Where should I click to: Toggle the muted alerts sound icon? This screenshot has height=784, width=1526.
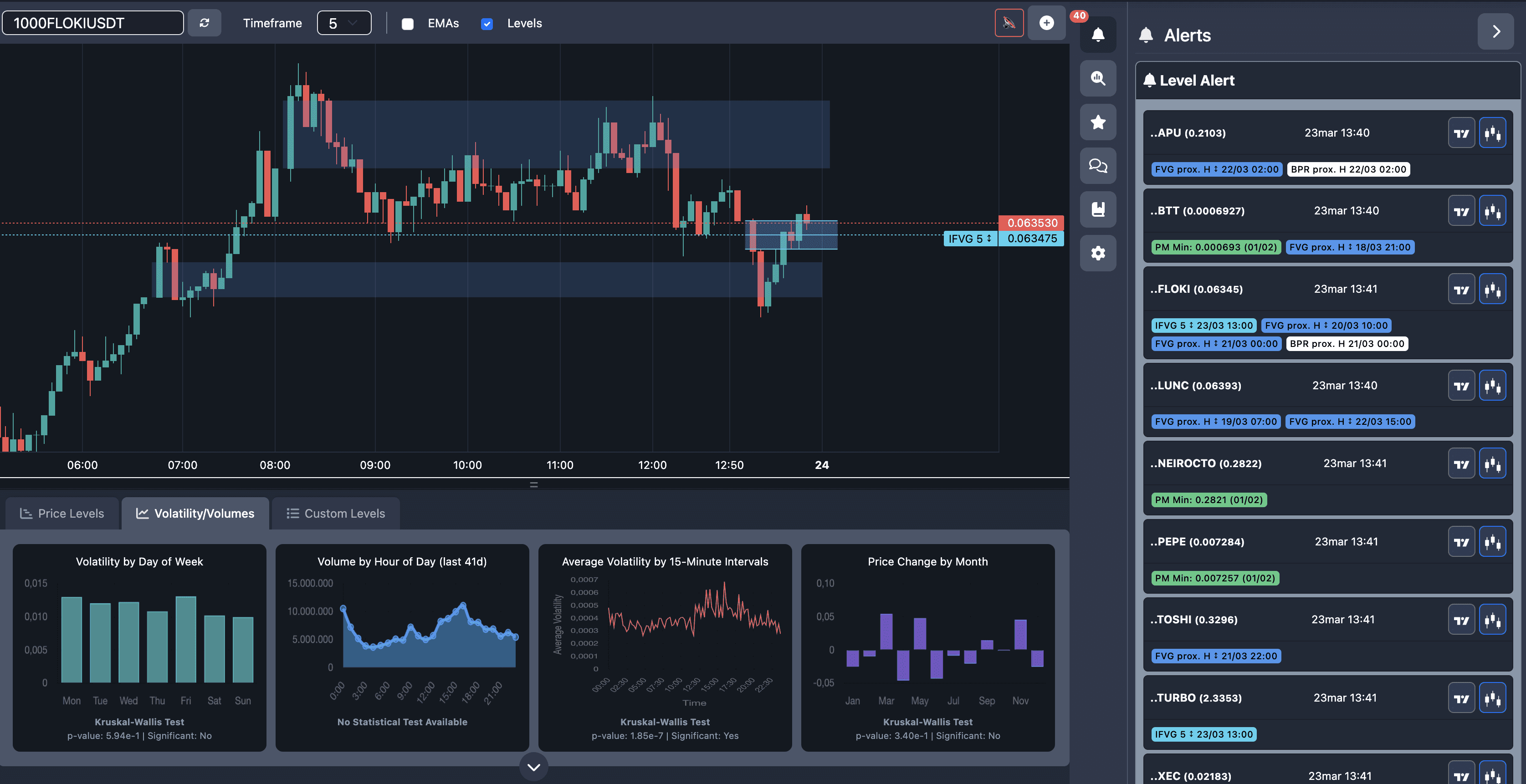click(1009, 23)
